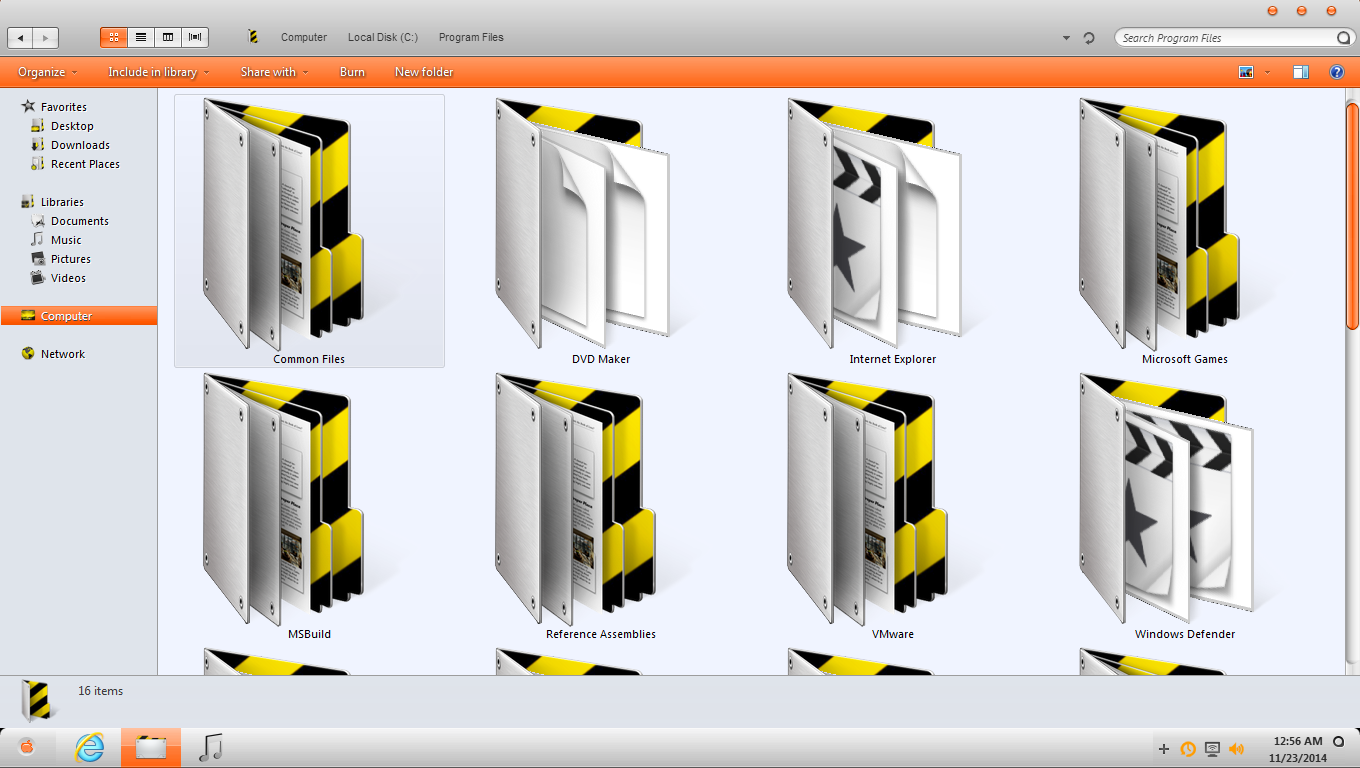This screenshot has height=768, width=1360.
Task: Click the Burn button
Action: tap(352, 72)
